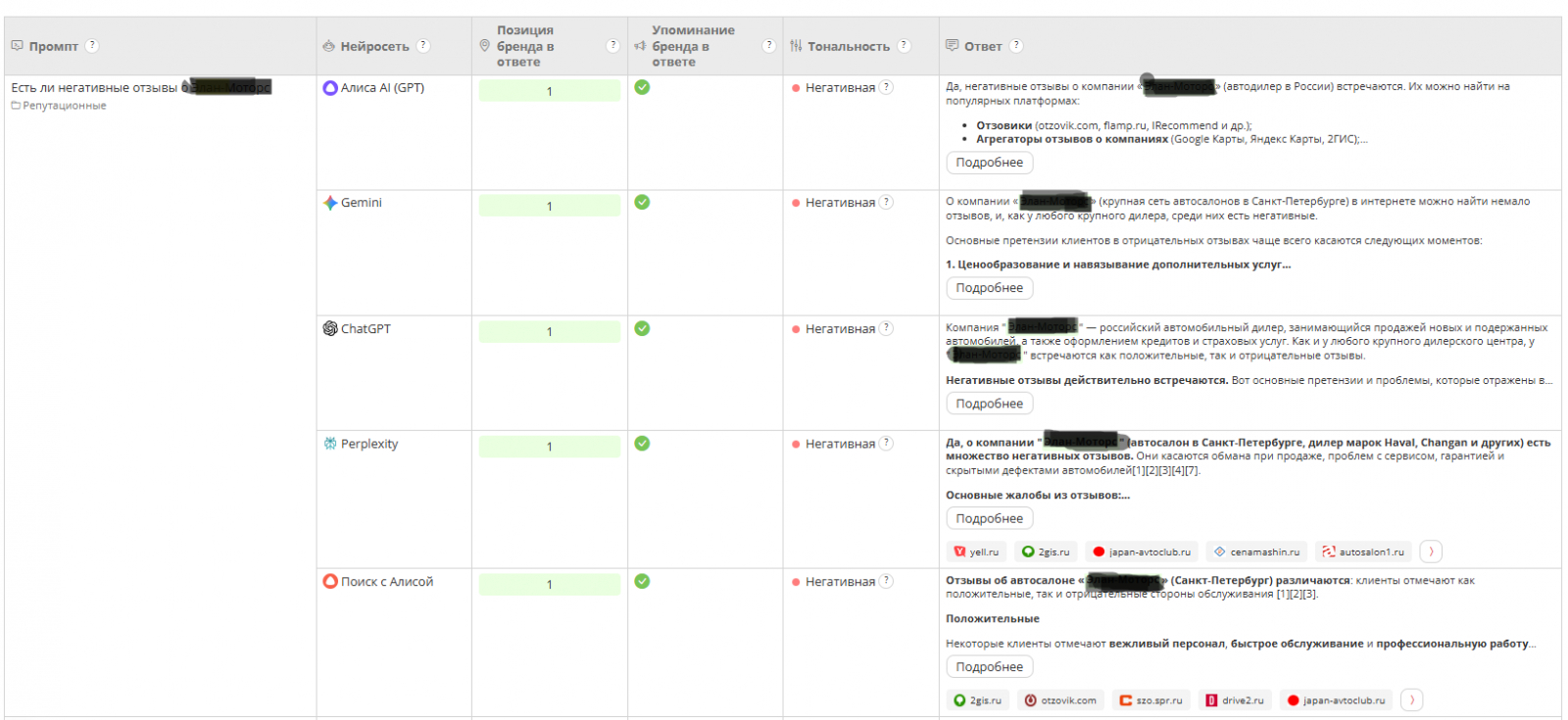Expand Поиск с Алисой answer with Подробнее
Screen dimensions: 1568x720
click(x=989, y=667)
